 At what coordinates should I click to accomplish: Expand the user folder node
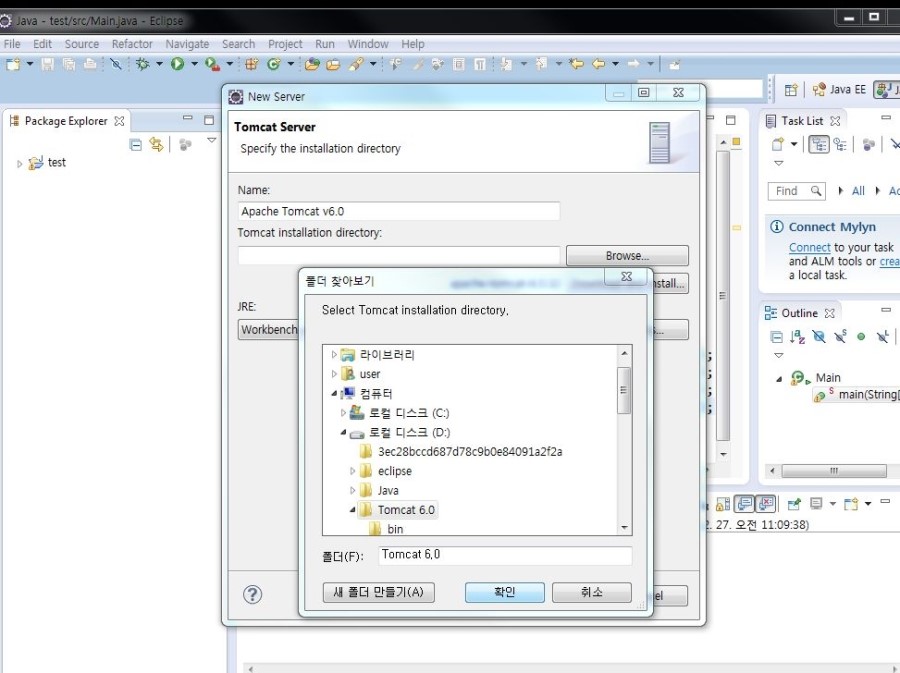[x=334, y=374]
